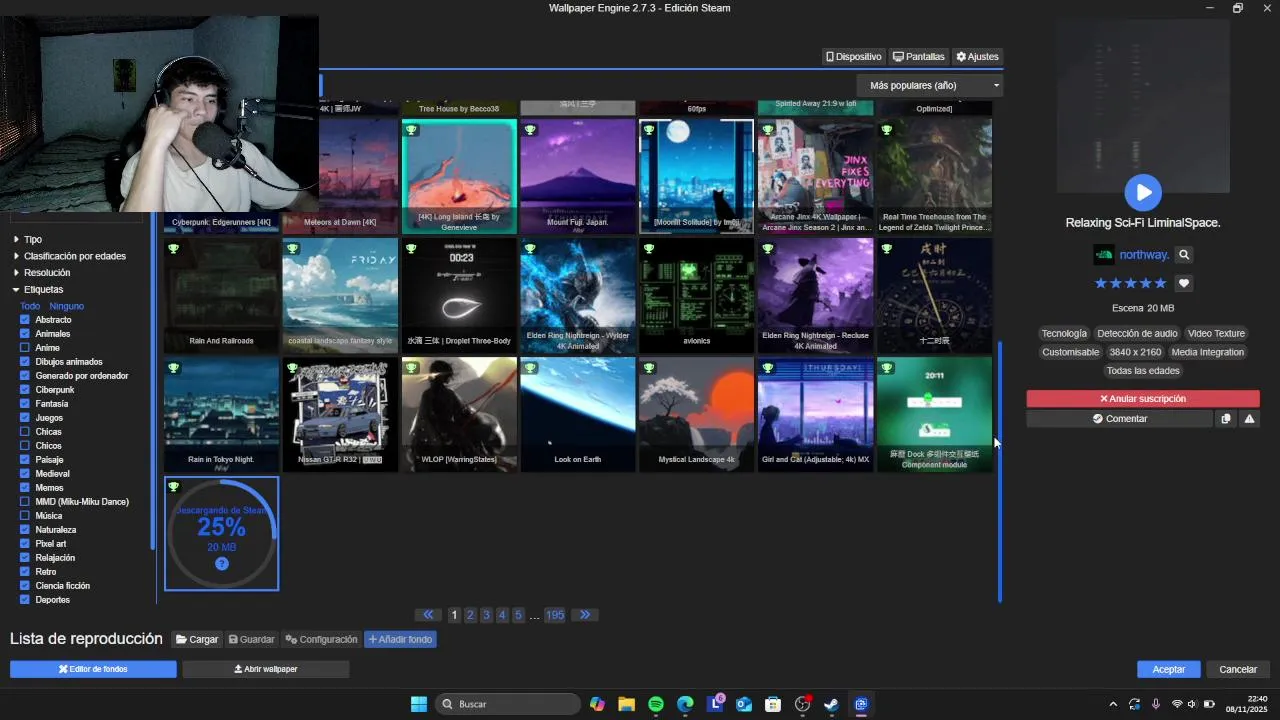
Task: Expand the Resolución filter section
Action: [x=41, y=273]
